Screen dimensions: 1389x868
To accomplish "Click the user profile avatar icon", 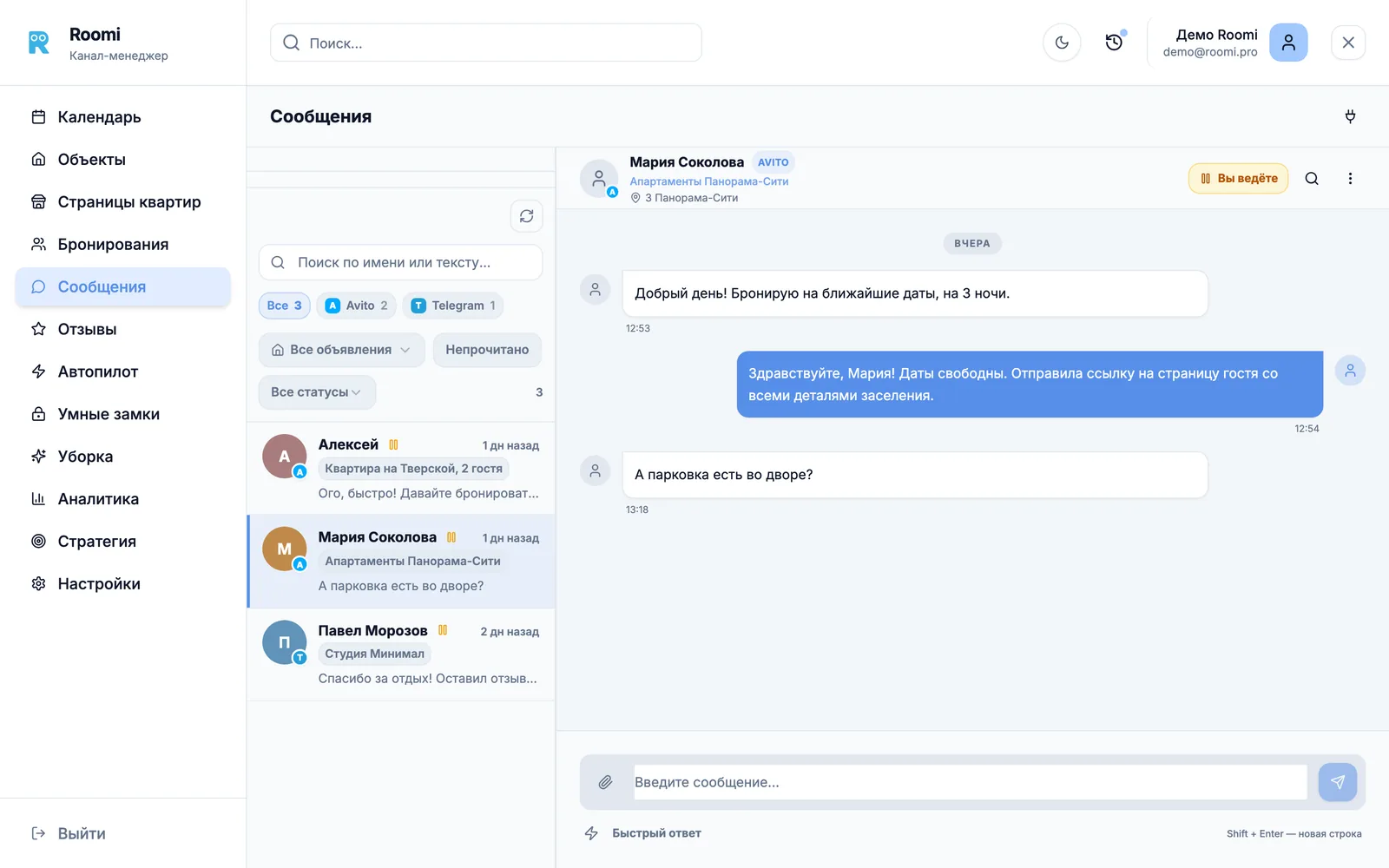I will click(x=1288, y=43).
